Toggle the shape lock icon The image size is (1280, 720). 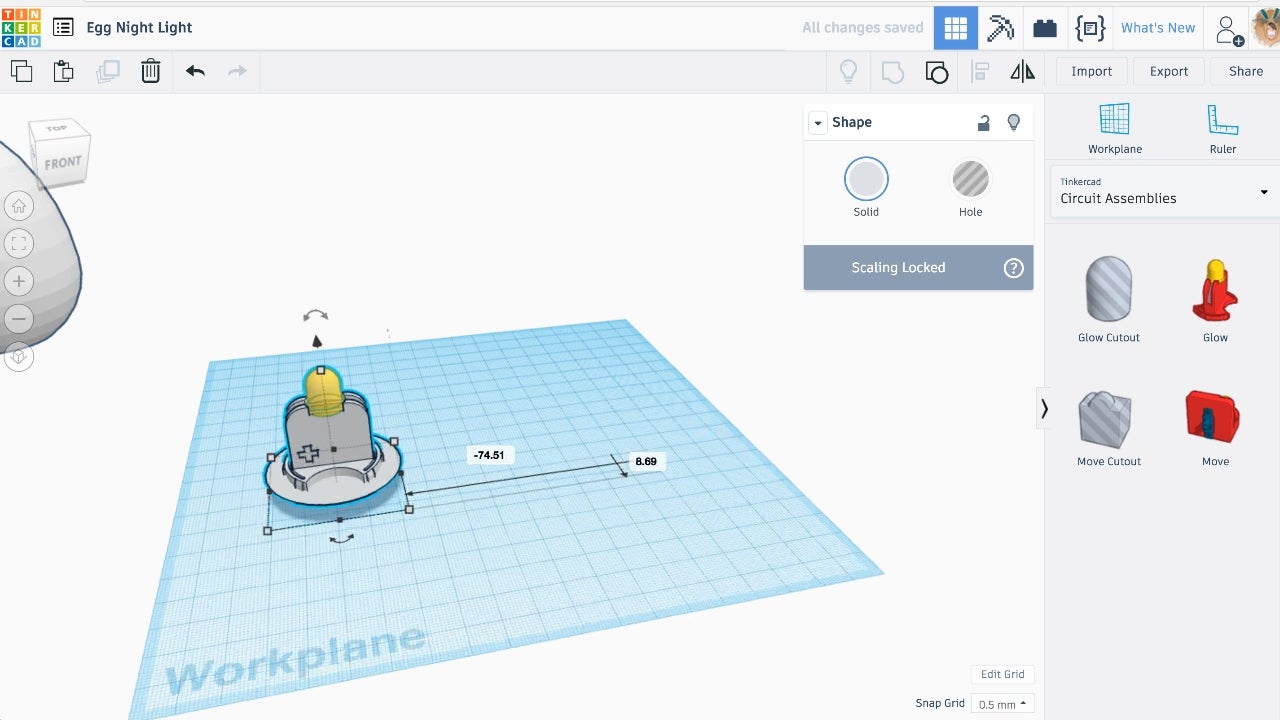pyautogui.click(x=983, y=122)
